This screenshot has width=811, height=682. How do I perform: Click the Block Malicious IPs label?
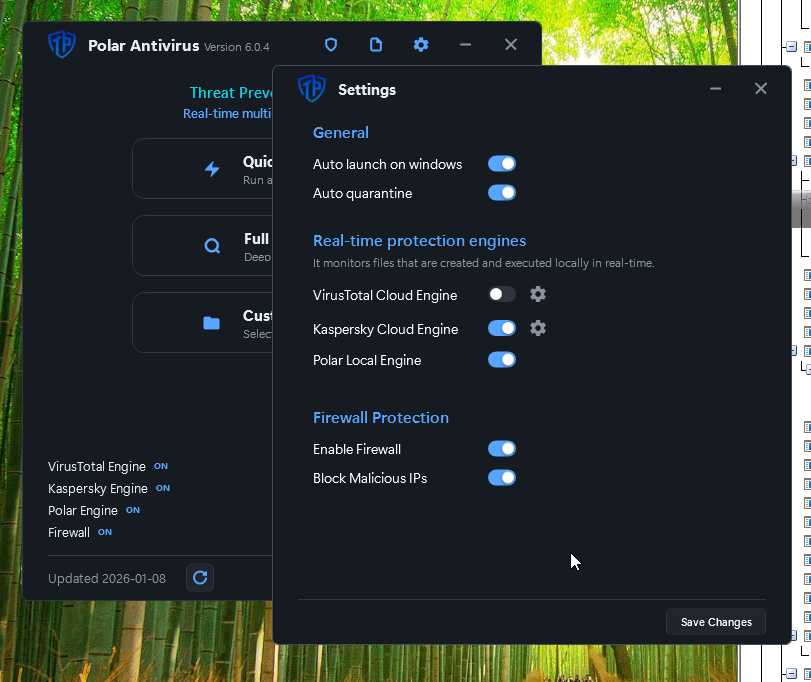(x=370, y=478)
